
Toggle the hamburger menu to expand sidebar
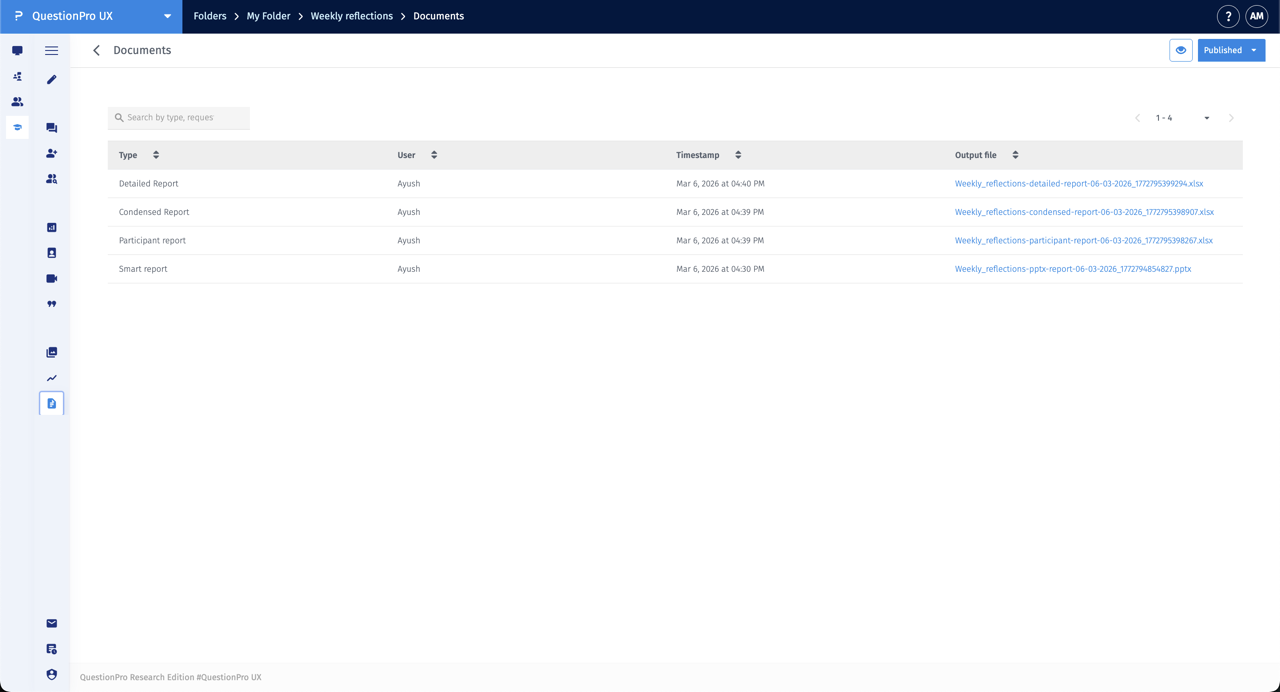tap(52, 50)
